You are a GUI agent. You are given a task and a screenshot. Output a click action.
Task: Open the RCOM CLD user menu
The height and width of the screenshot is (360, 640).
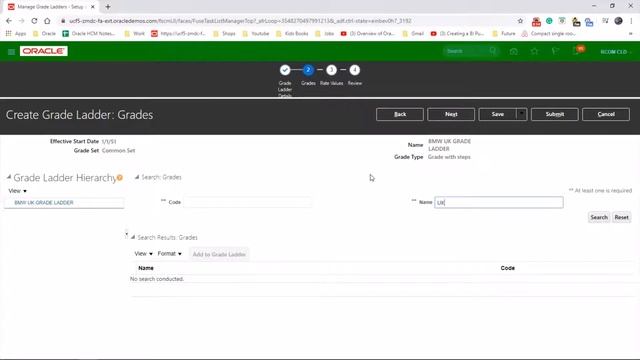[615, 52]
